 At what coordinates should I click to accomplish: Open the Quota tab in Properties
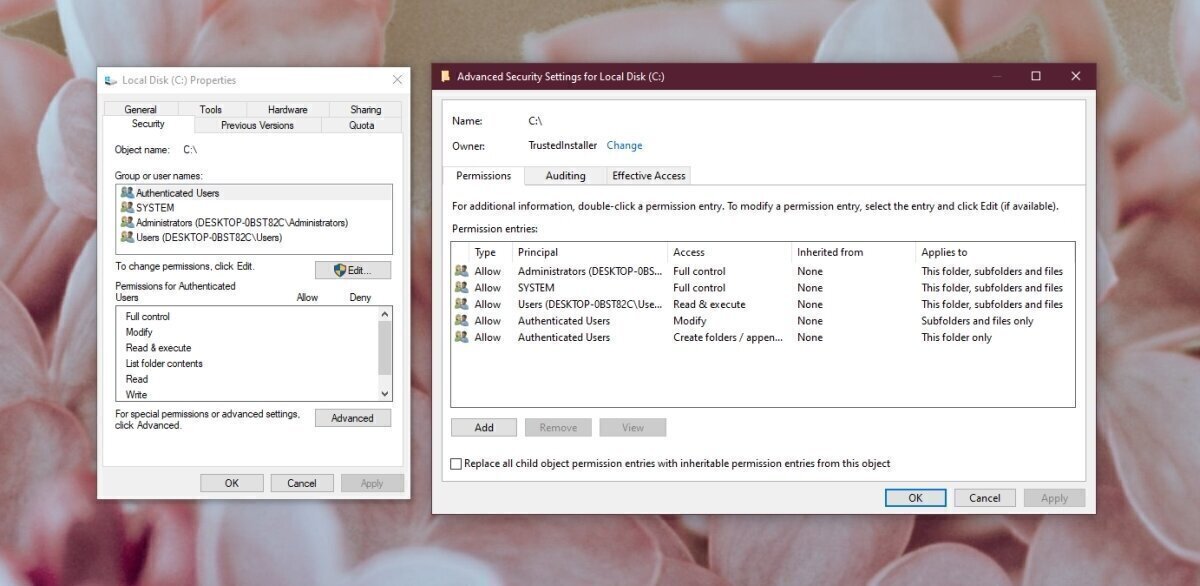click(363, 124)
